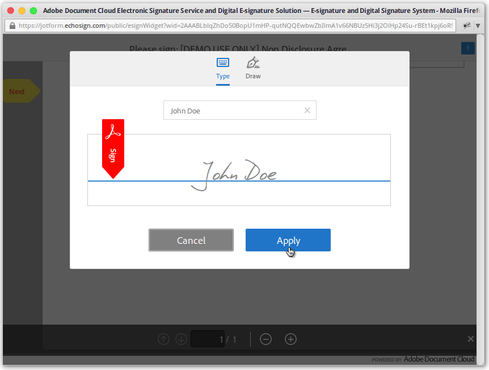
Task: Zoom out with the minus icon
Action: (266, 339)
